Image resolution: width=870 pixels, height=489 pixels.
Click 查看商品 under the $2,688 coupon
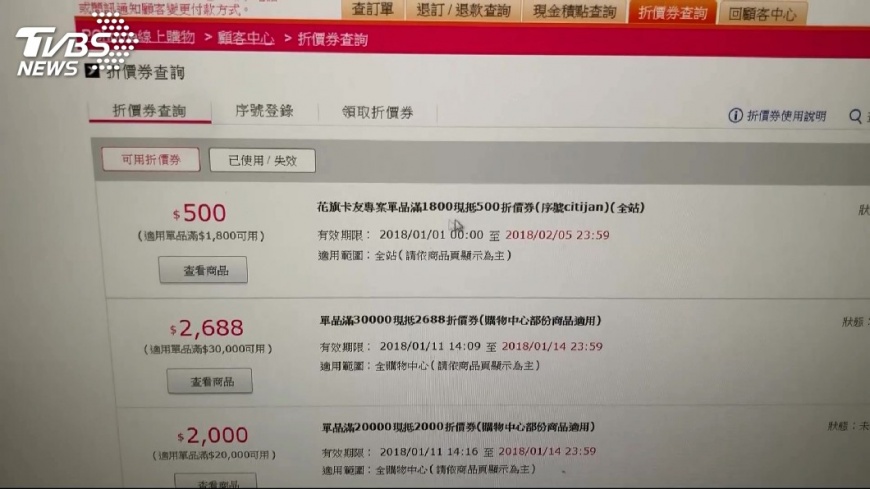click(x=210, y=381)
